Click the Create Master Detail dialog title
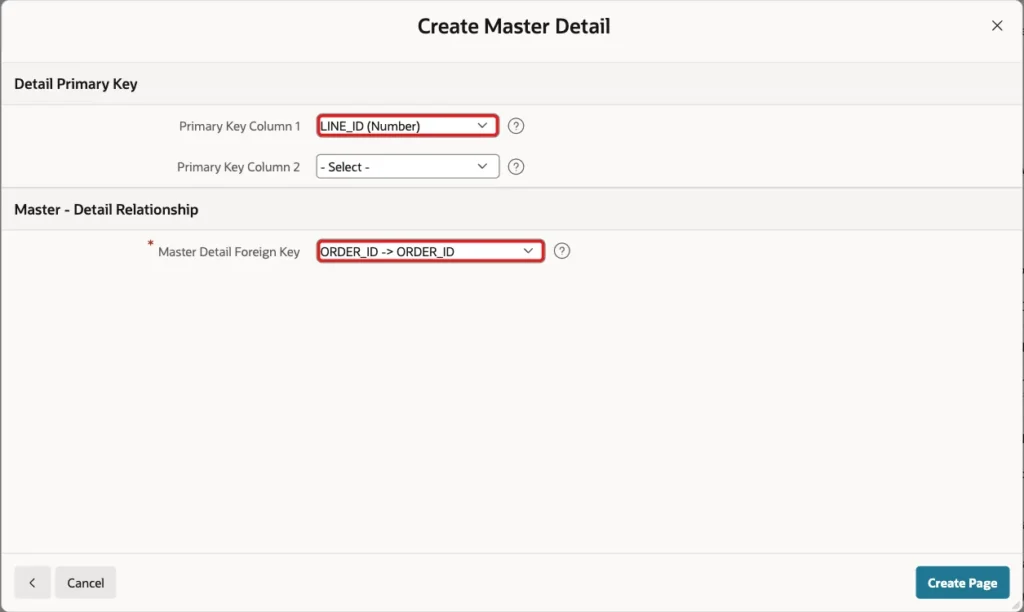 [514, 26]
